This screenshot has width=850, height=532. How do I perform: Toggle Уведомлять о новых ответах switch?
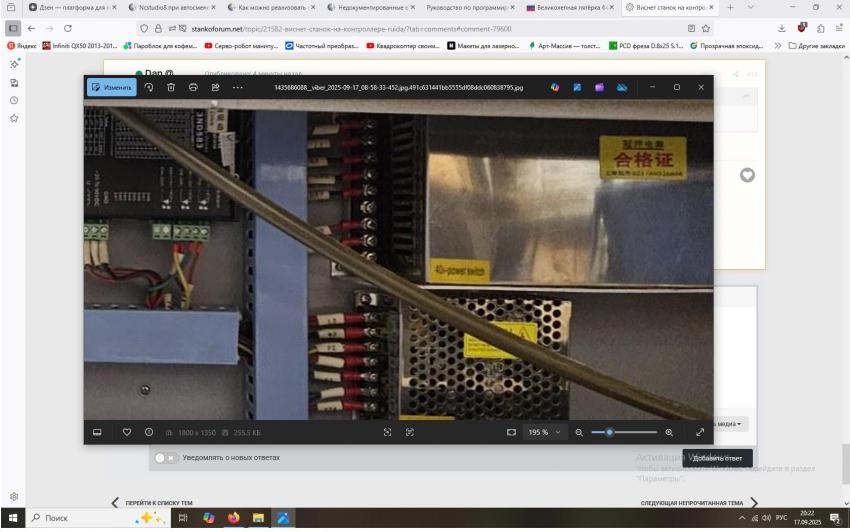(x=165, y=457)
